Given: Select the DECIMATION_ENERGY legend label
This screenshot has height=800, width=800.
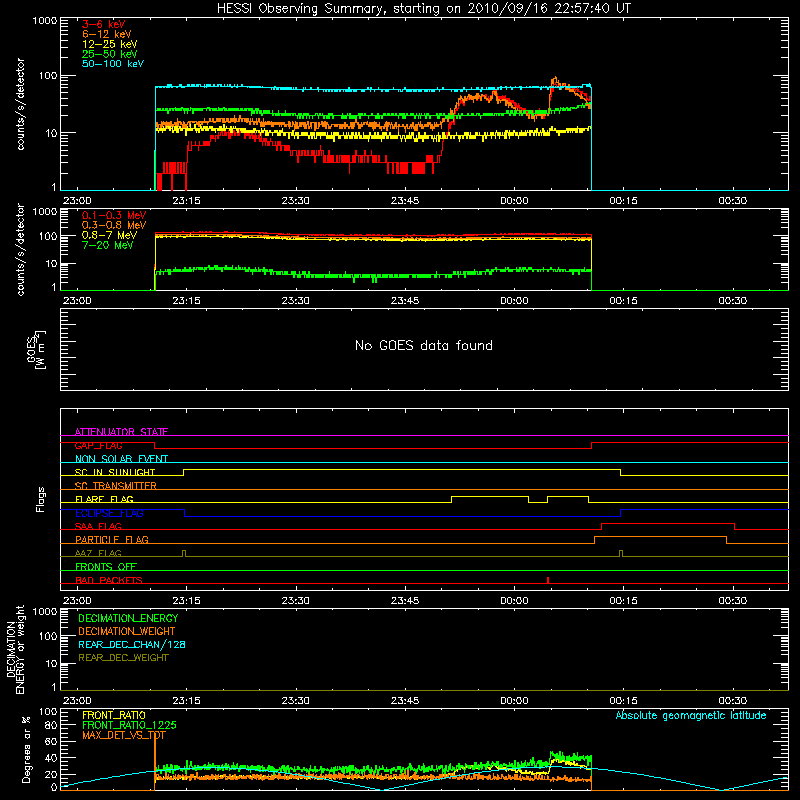Looking at the screenshot, I should 128,618.
